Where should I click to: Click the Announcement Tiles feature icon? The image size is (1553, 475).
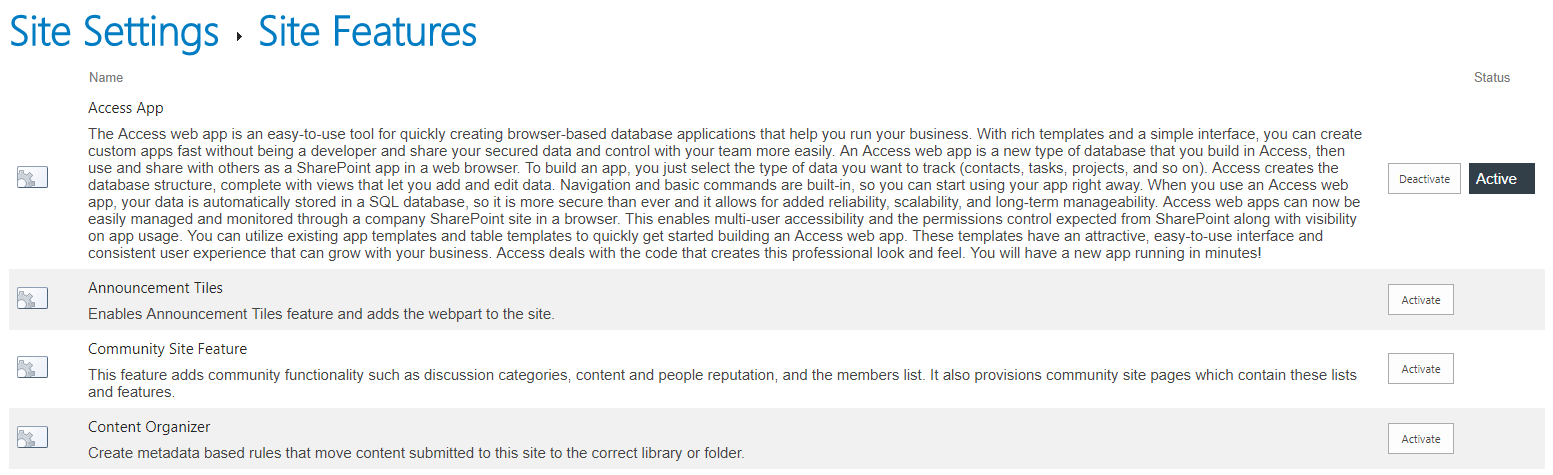pyautogui.click(x=32, y=298)
